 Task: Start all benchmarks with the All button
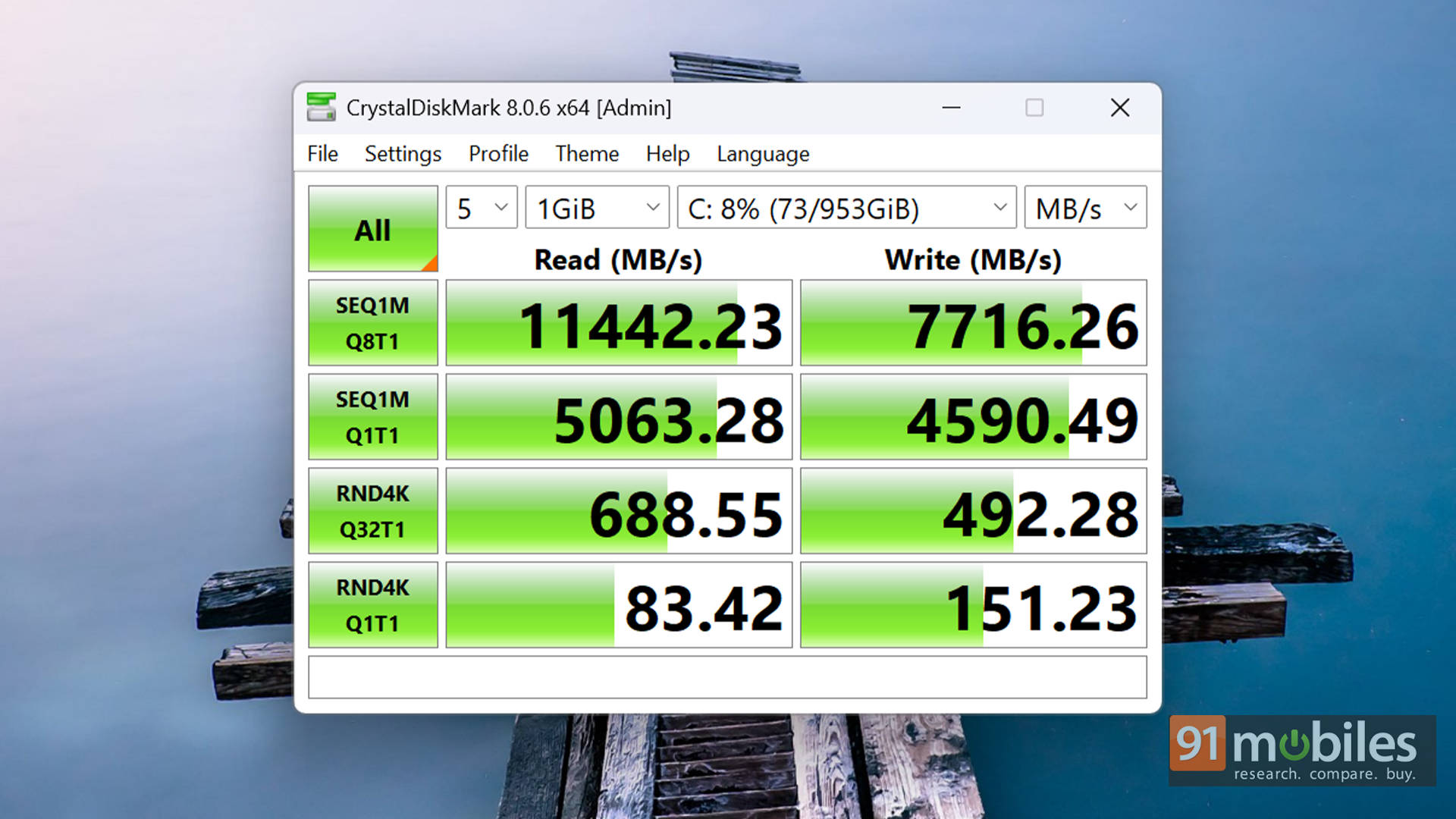pyautogui.click(x=373, y=229)
